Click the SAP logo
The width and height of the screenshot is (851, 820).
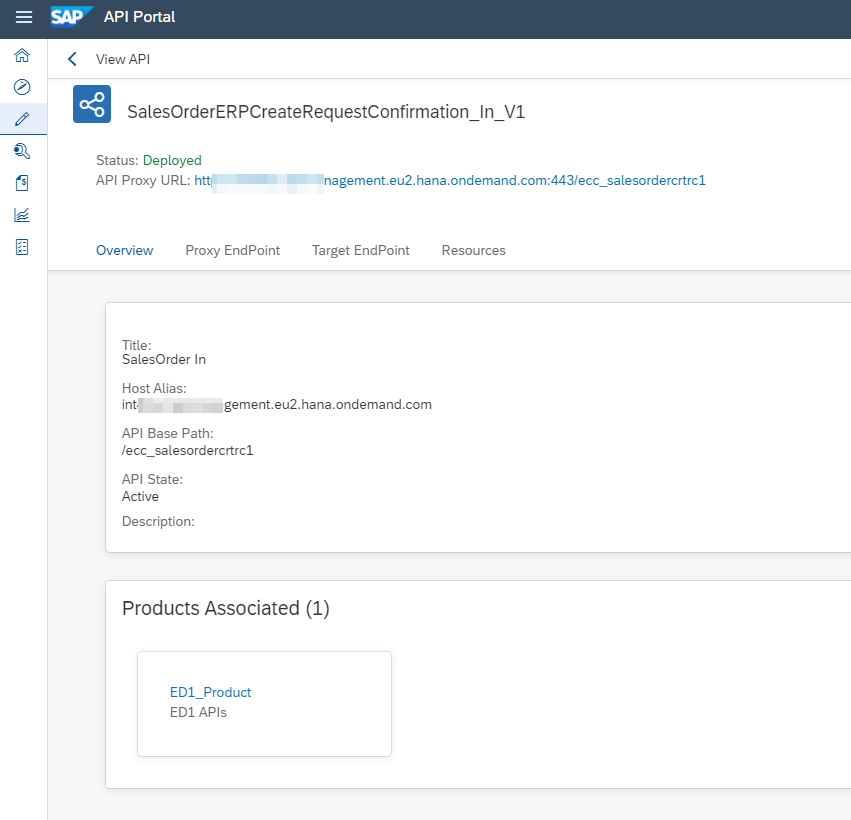coord(72,17)
